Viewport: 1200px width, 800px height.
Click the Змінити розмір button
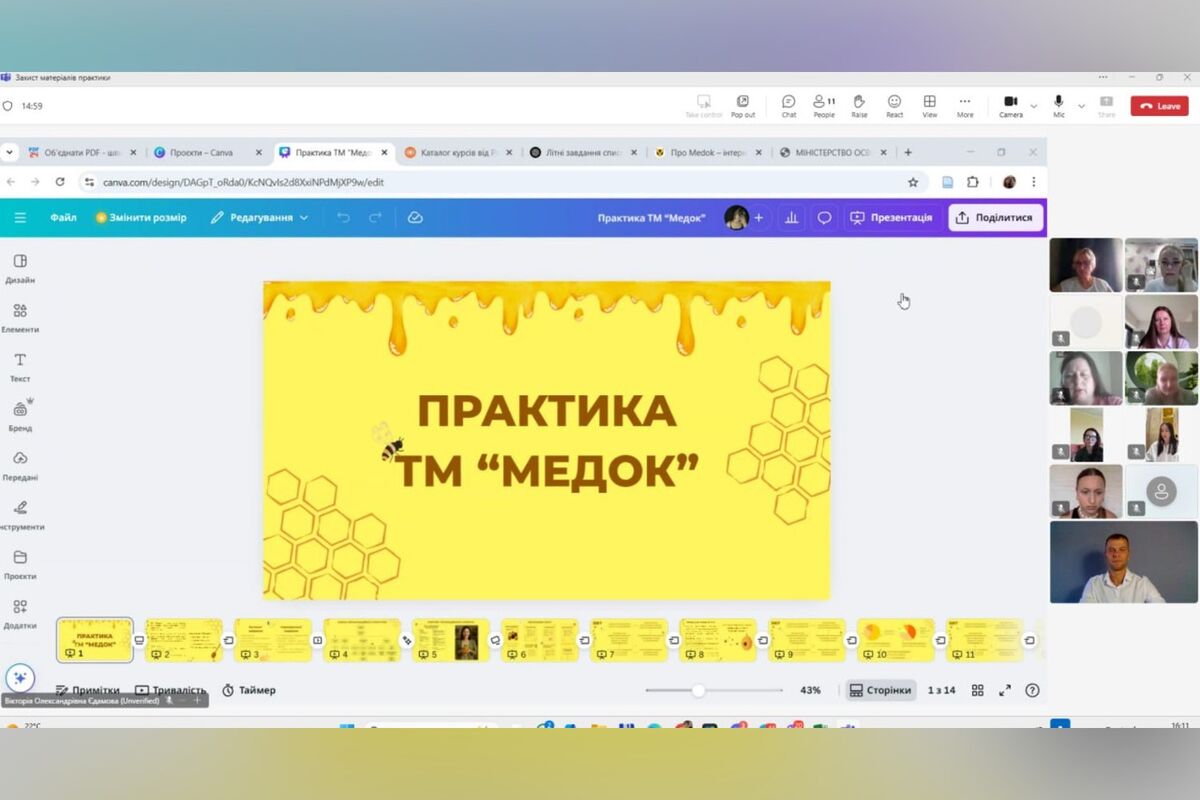140,217
